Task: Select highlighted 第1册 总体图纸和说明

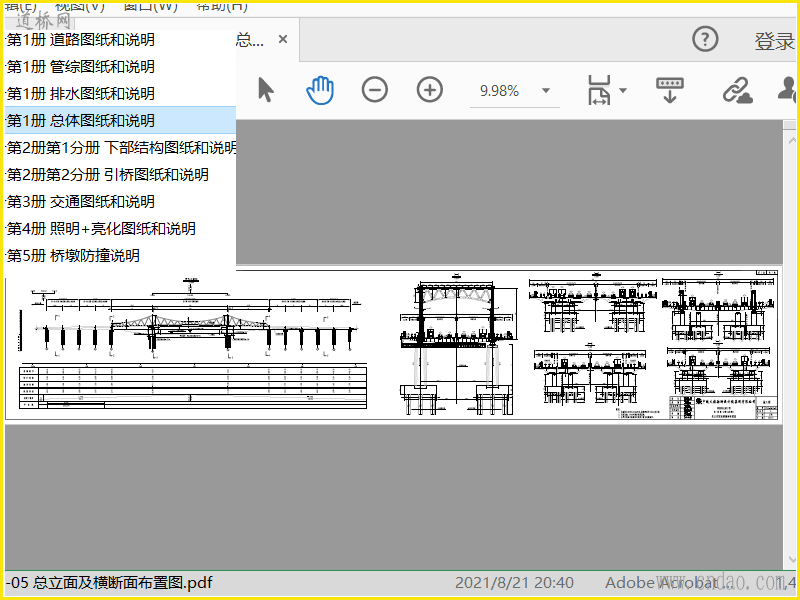Action: [120, 121]
